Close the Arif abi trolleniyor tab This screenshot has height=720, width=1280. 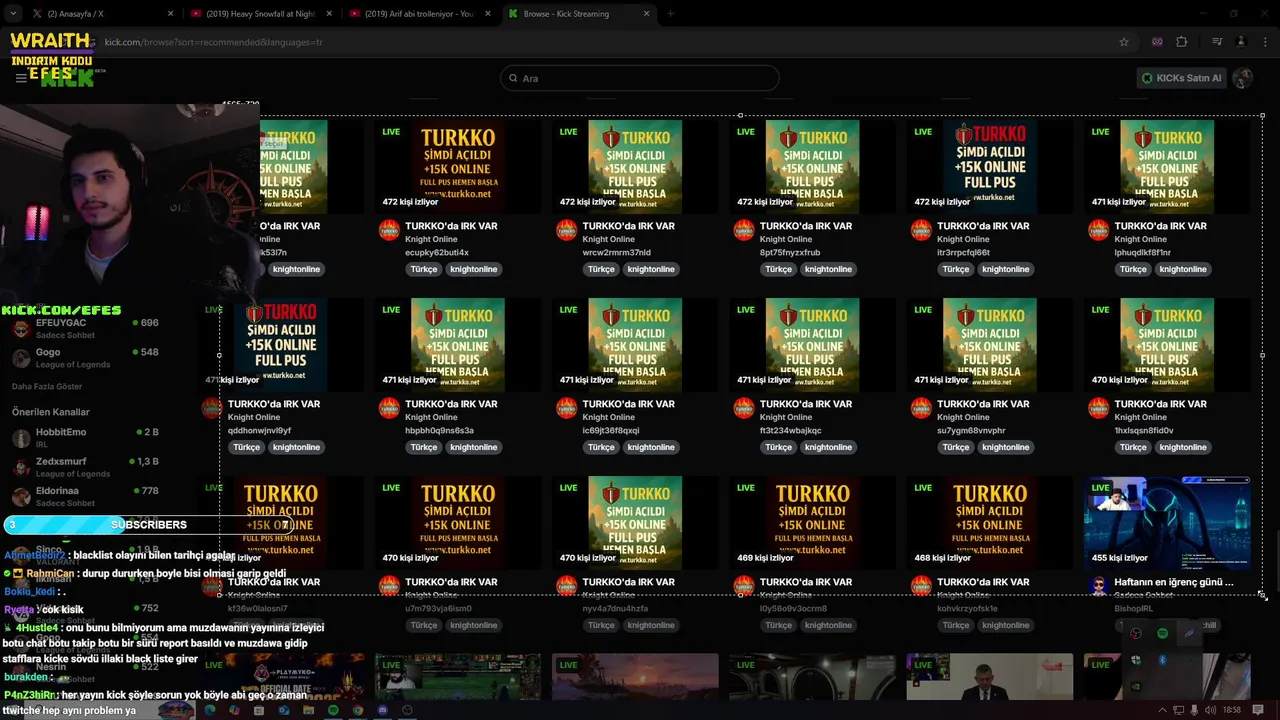pos(489,14)
